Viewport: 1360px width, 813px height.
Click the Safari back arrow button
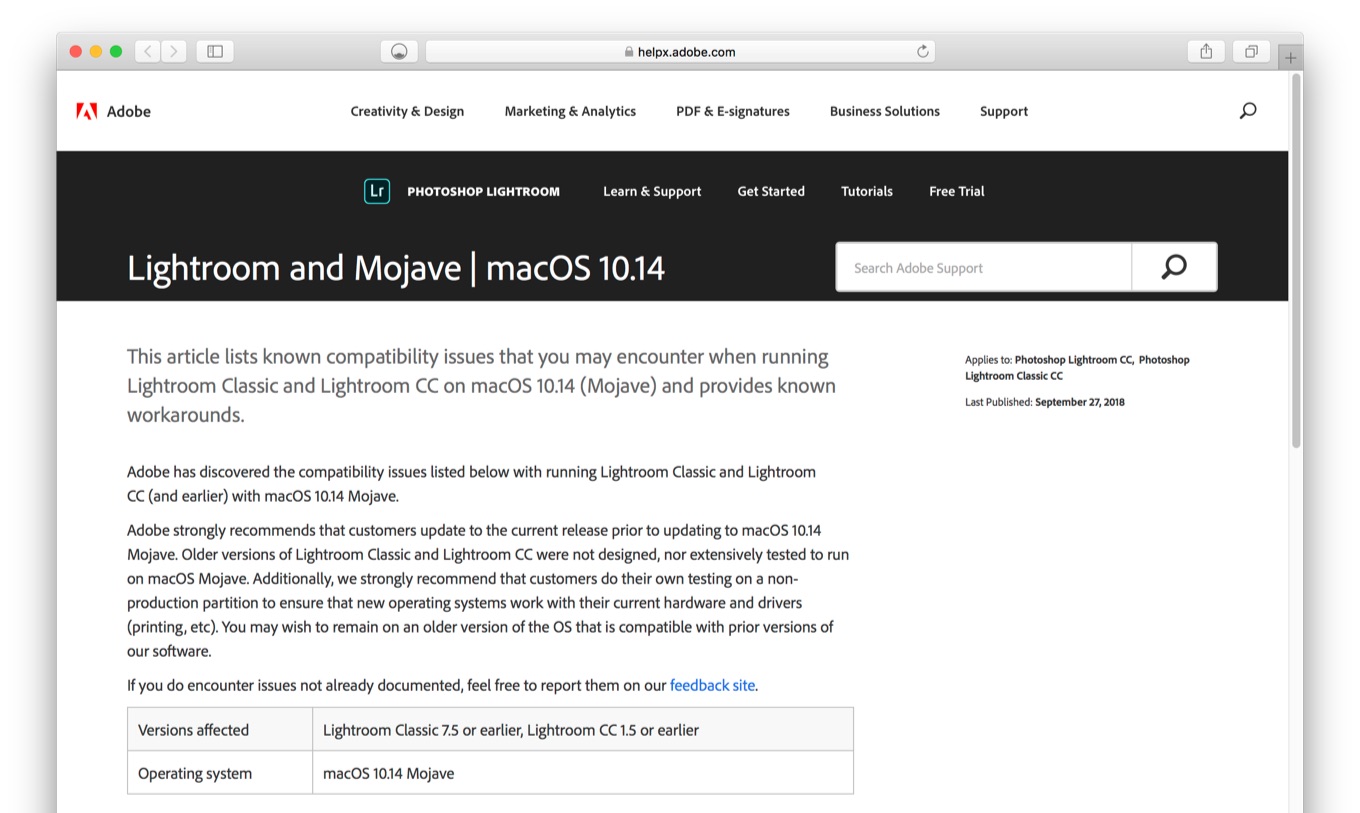click(148, 51)
